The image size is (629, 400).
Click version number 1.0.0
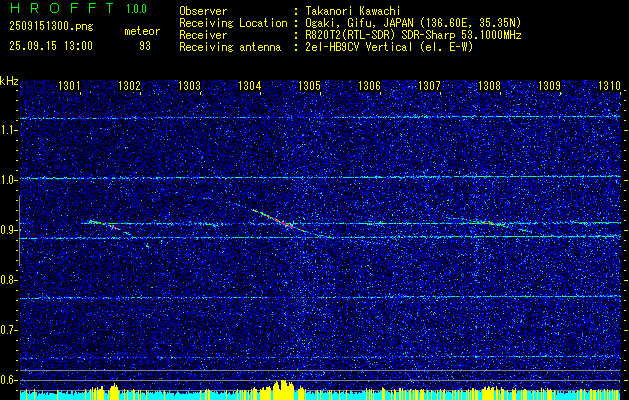click(x=136, y=9)
